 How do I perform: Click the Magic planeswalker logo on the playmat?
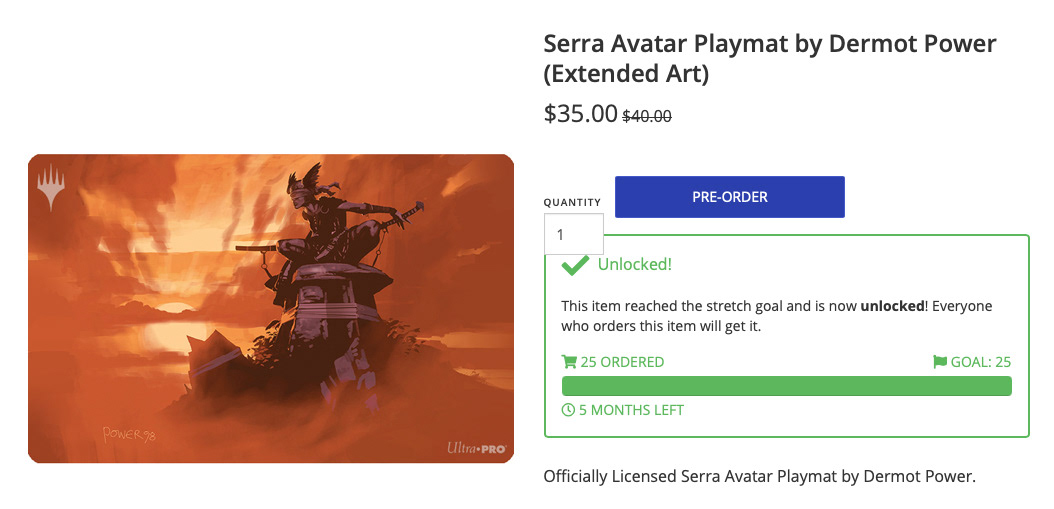52,188
